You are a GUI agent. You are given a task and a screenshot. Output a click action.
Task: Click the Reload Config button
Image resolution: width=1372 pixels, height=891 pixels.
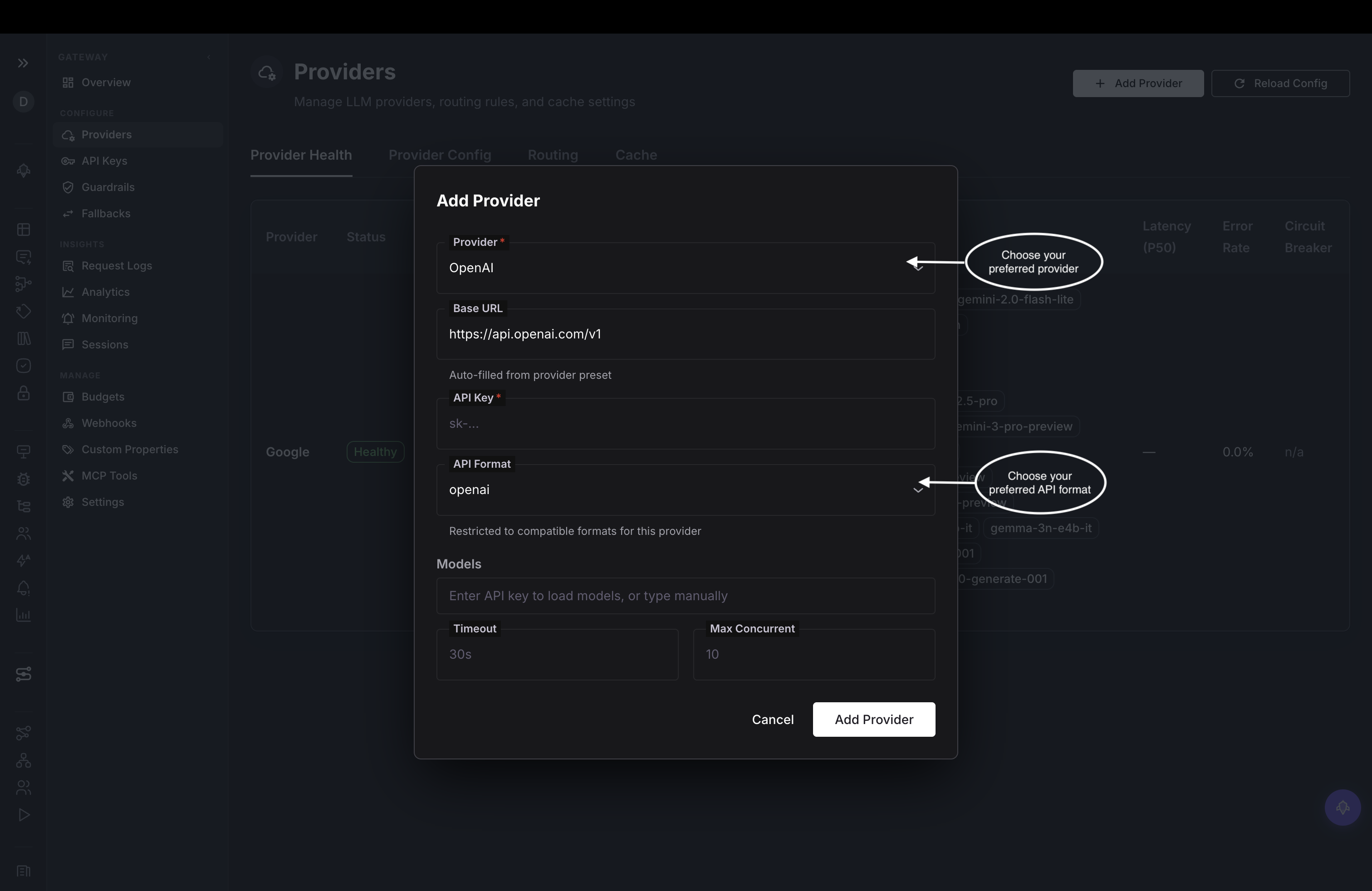click(x=1280, y=83)
